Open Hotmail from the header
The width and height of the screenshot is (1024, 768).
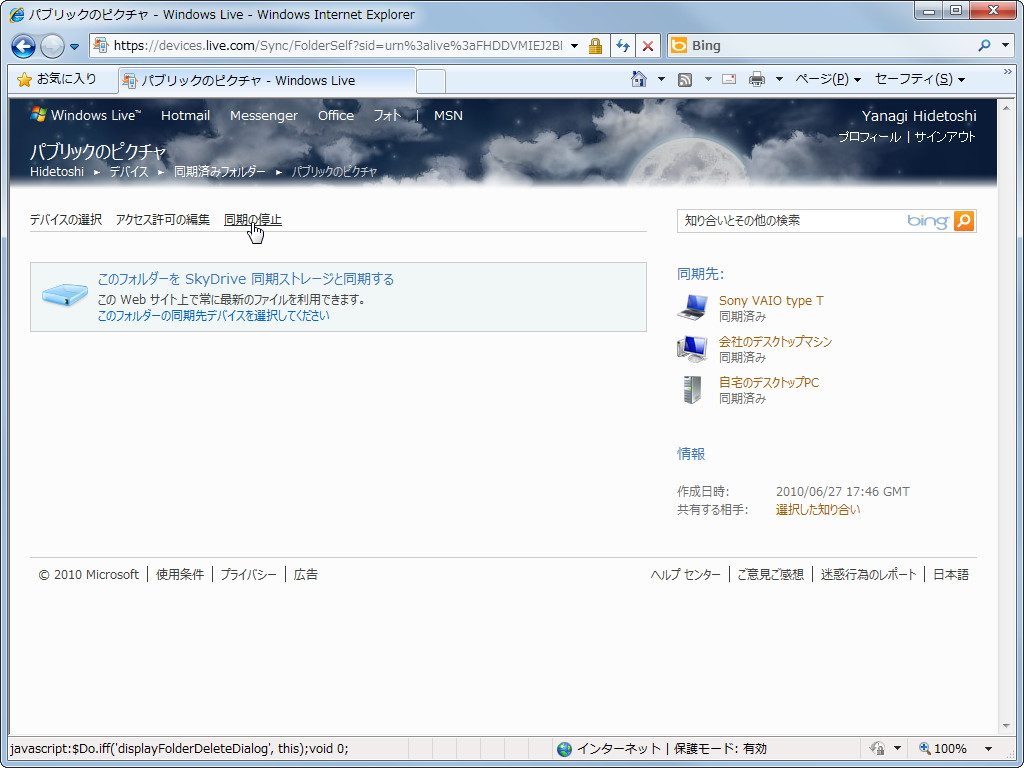(185, 116)
